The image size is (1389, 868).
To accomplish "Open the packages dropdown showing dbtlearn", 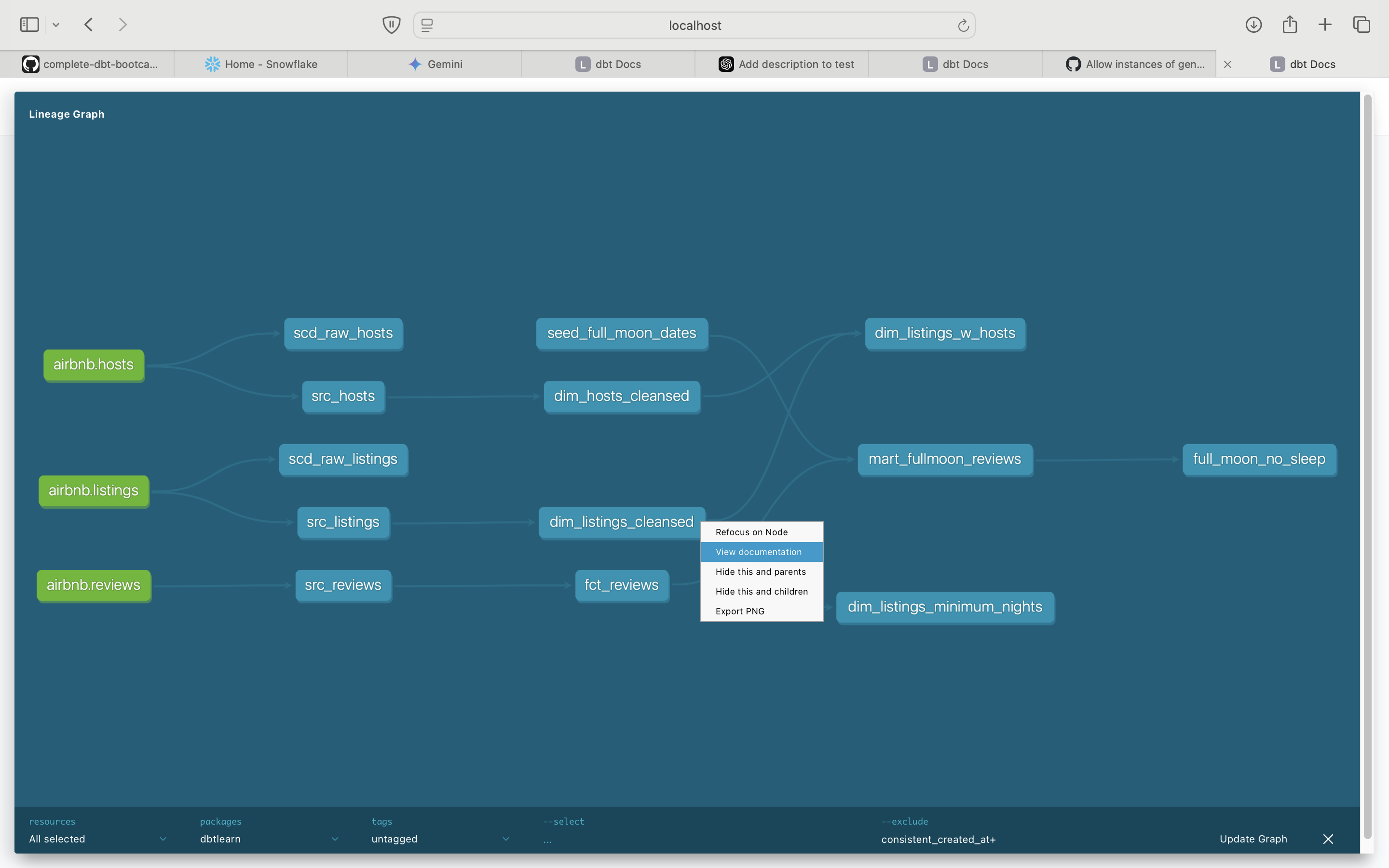I will [335, 839].
